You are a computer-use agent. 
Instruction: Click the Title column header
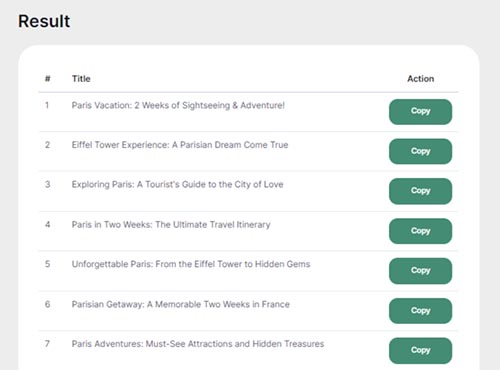(81, 79)
